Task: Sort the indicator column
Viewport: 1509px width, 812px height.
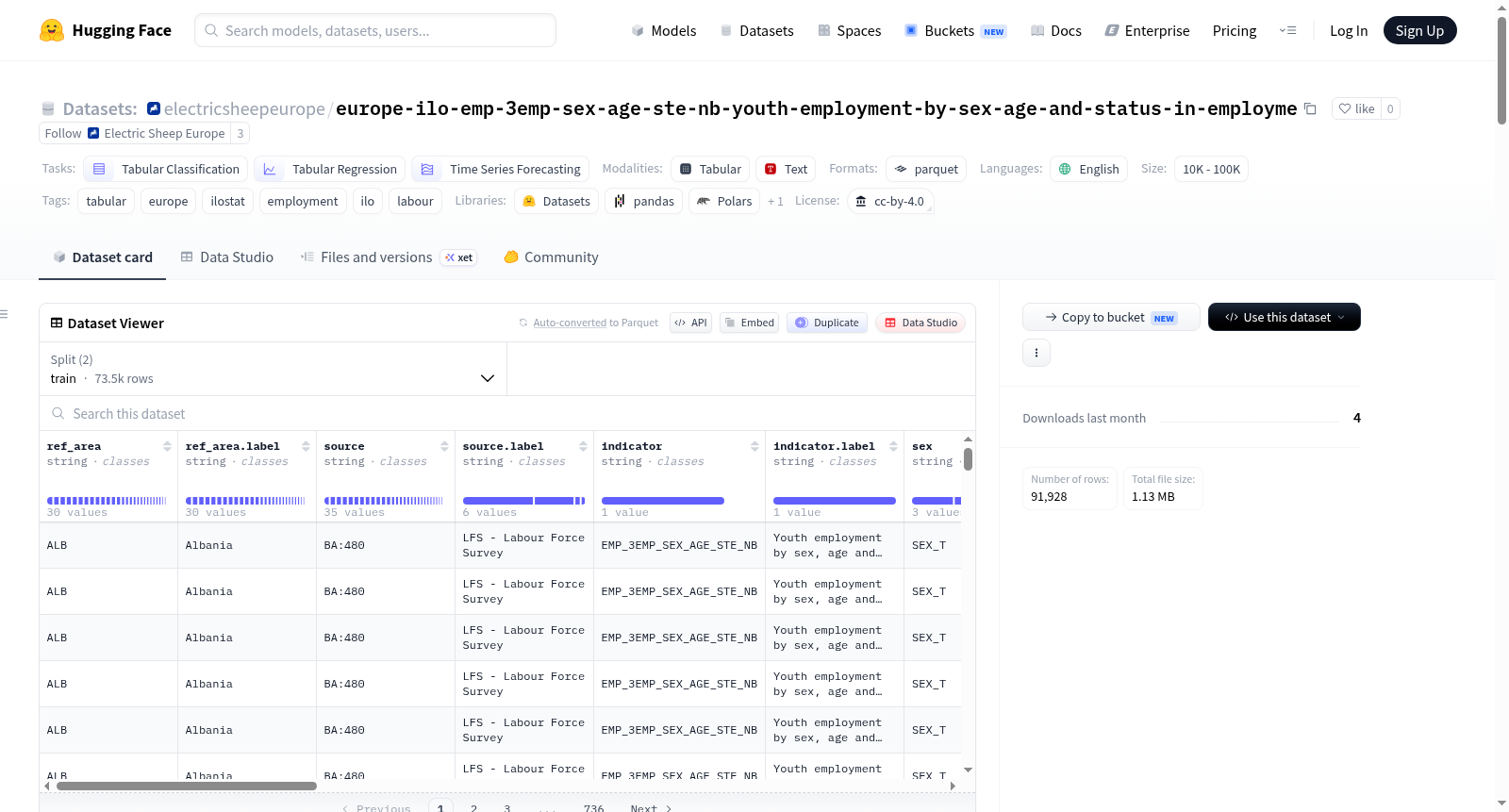Action: tap(754, 446)
